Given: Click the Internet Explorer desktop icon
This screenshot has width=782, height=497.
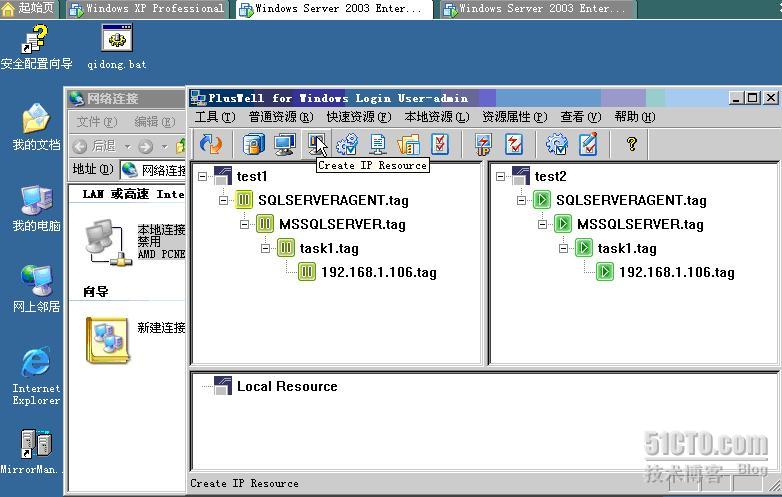Looking at the screenshot, I should (36, 376).
